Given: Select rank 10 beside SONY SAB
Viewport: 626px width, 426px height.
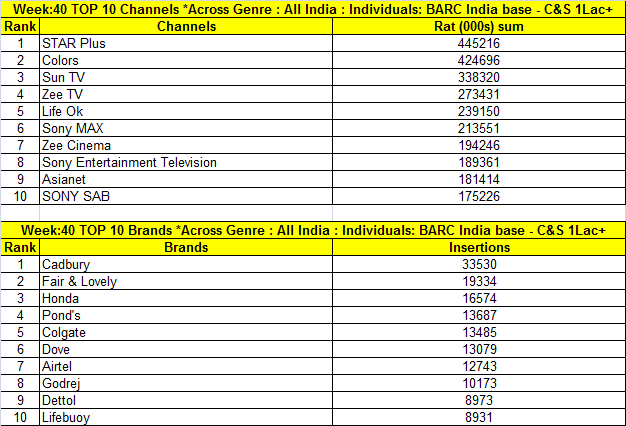Looking at the screenshot, I should (20, 196).
